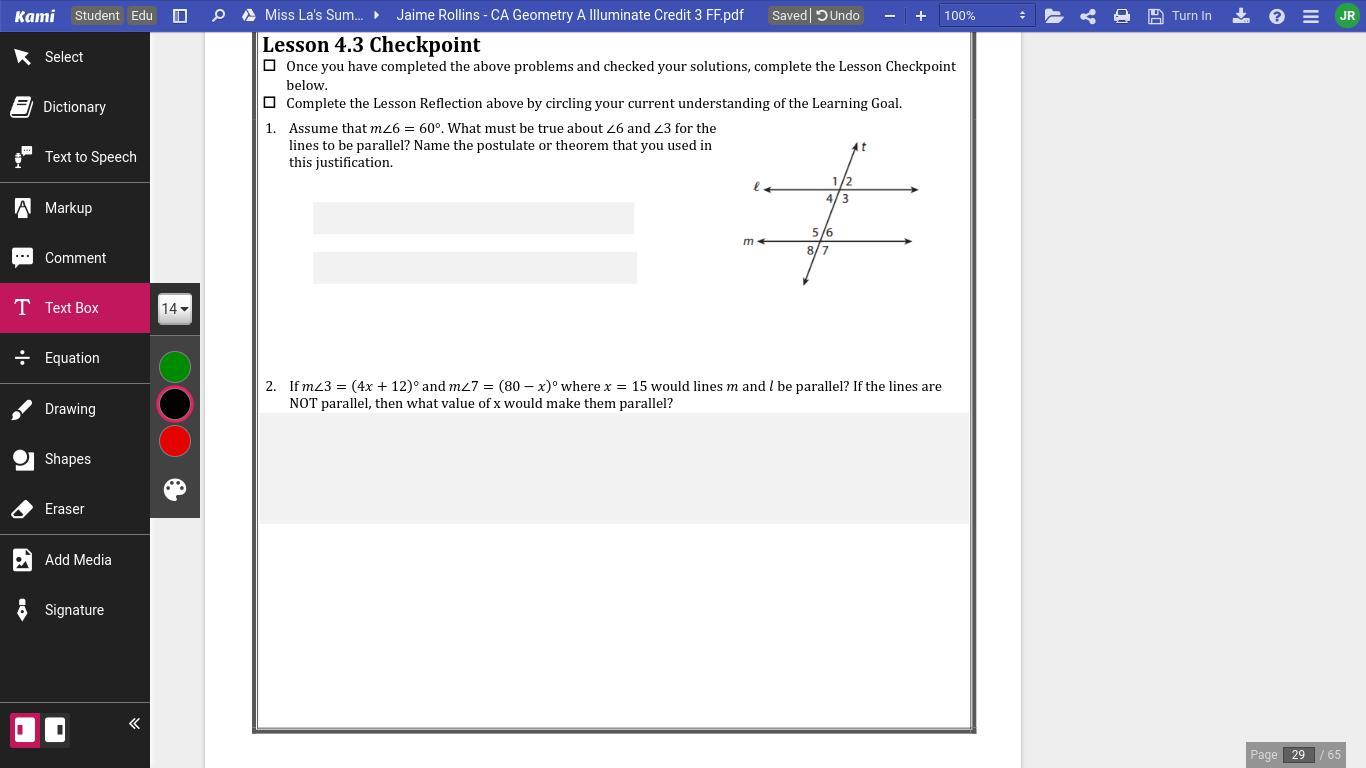Viewport: 1366px width, 768px height.
Task: Open file folder icon
Action: (1053, 16)
